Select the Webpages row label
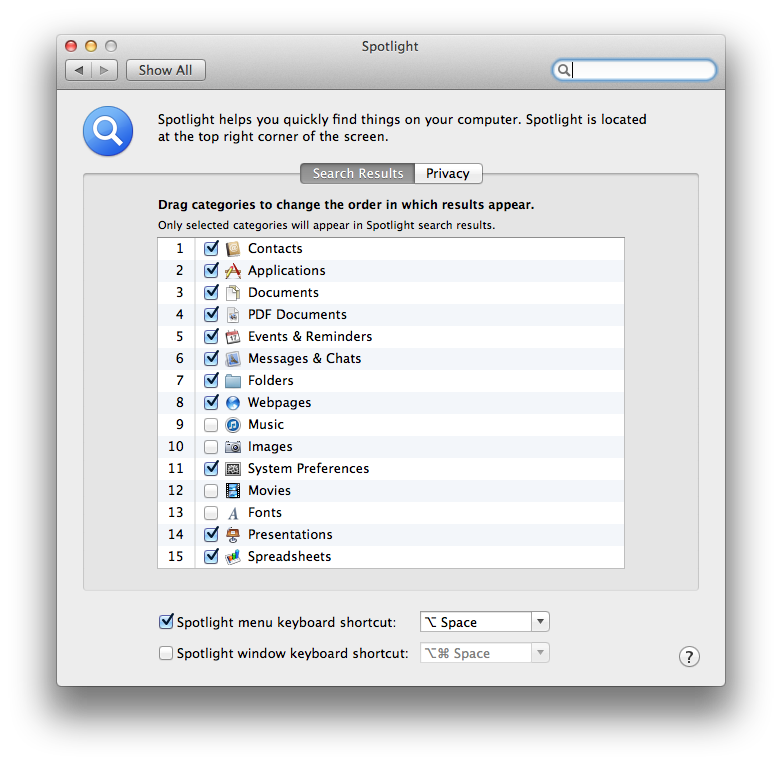 point(279,403)
